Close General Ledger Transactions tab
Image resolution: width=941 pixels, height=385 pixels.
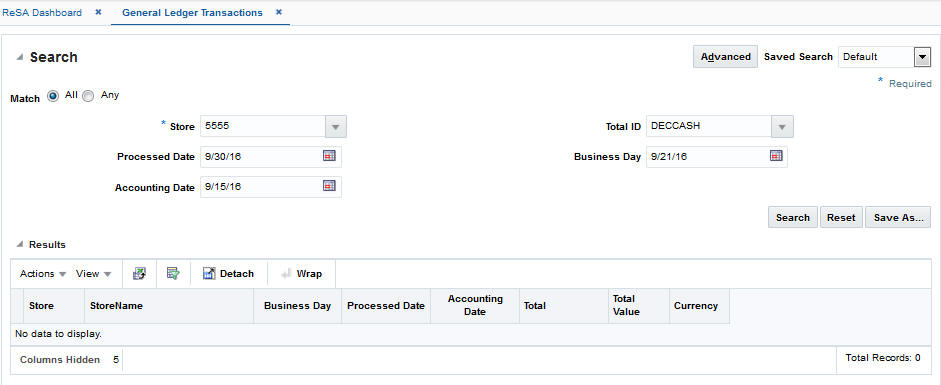[x=279, y=12]
